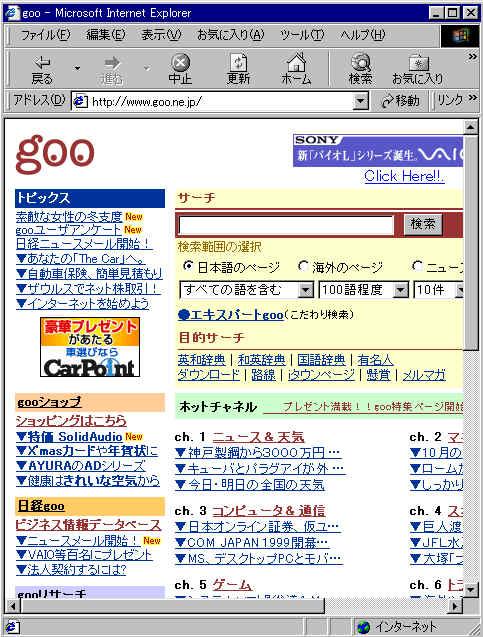The image size is (483, 637).
Task: Open the 英和辞典 link
Action: (x=201, y=360)
